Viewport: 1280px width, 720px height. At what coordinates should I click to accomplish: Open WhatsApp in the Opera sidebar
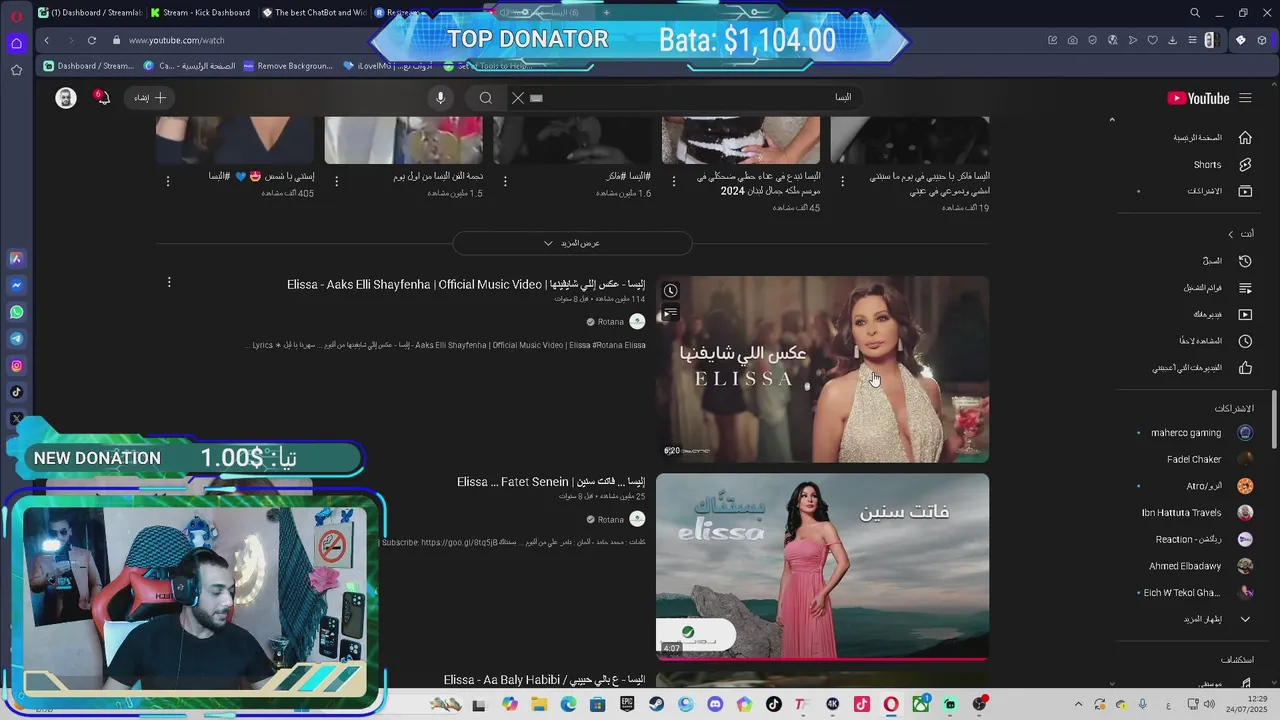click(16, 312)
